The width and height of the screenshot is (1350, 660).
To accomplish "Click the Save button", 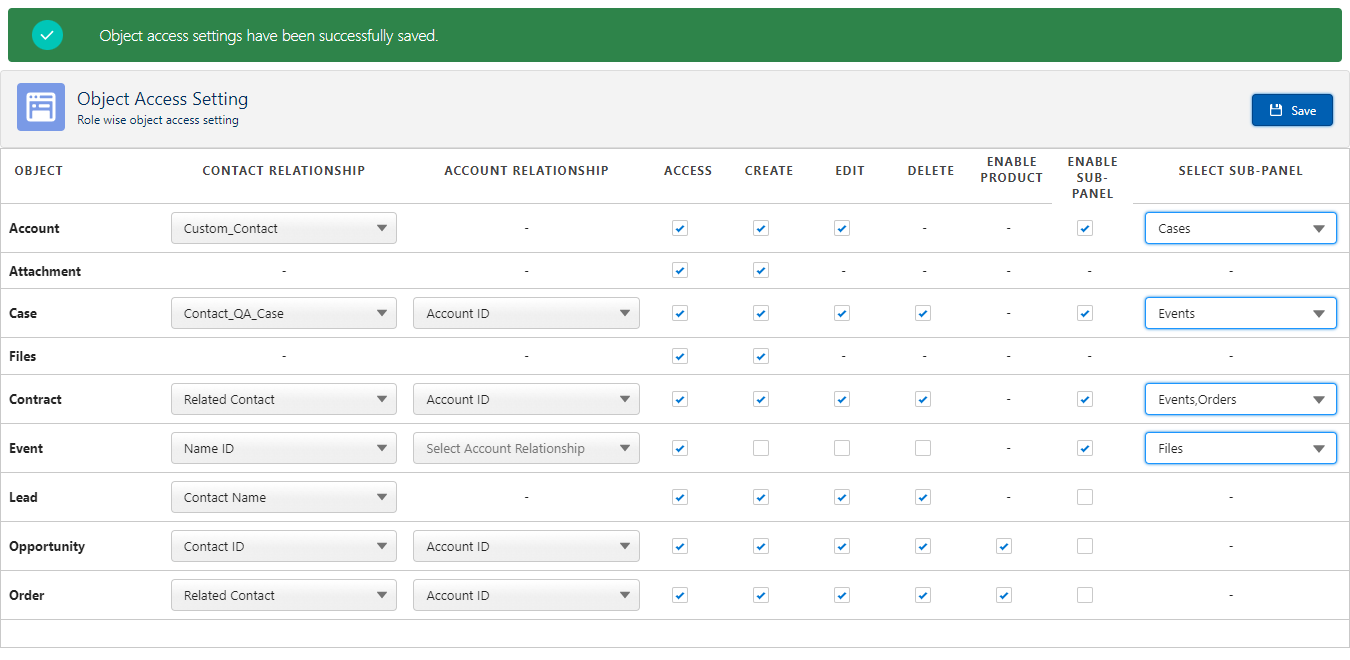I will pyautogui.click(x=1292, y=110).
